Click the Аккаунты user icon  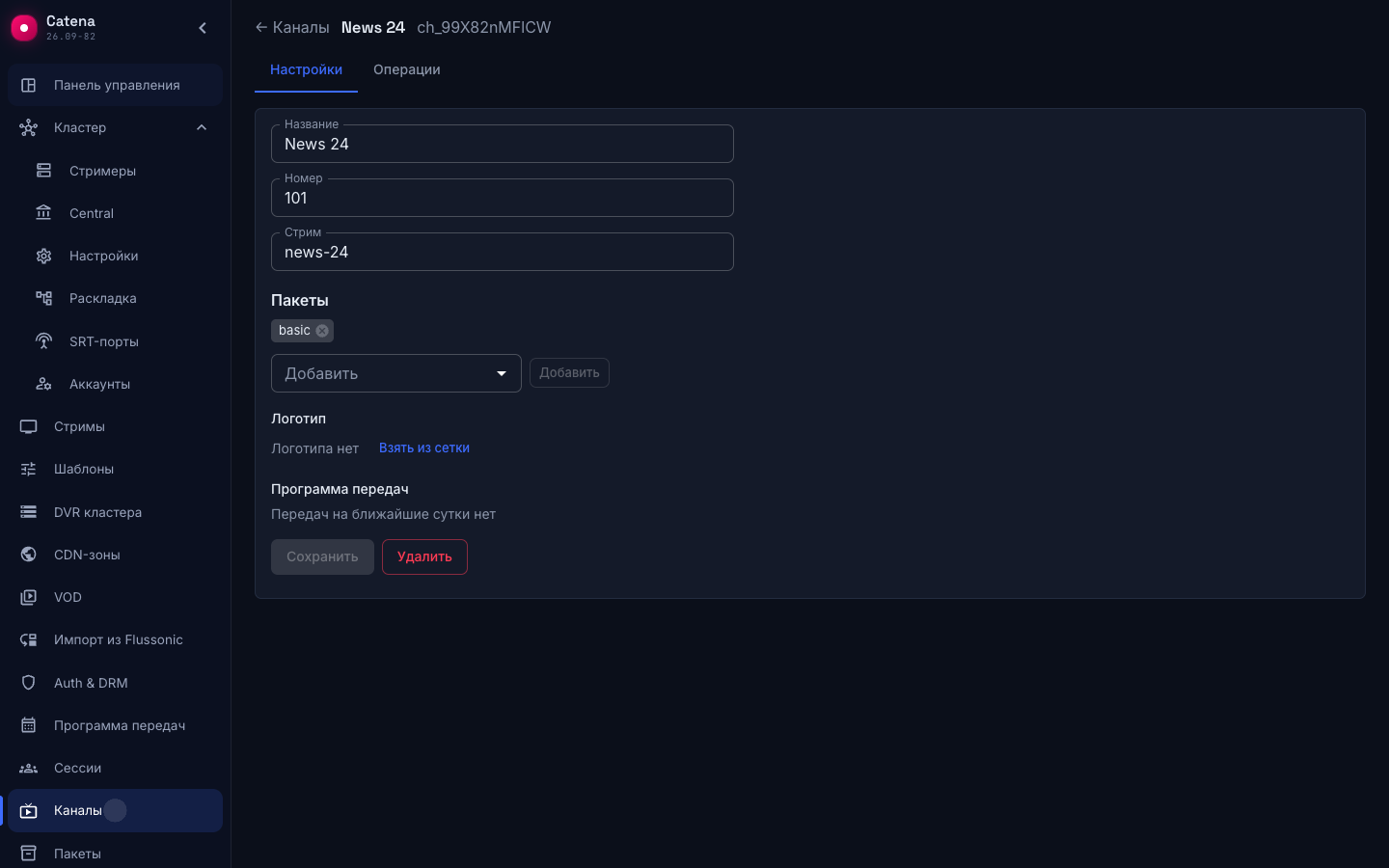point(44,384)
